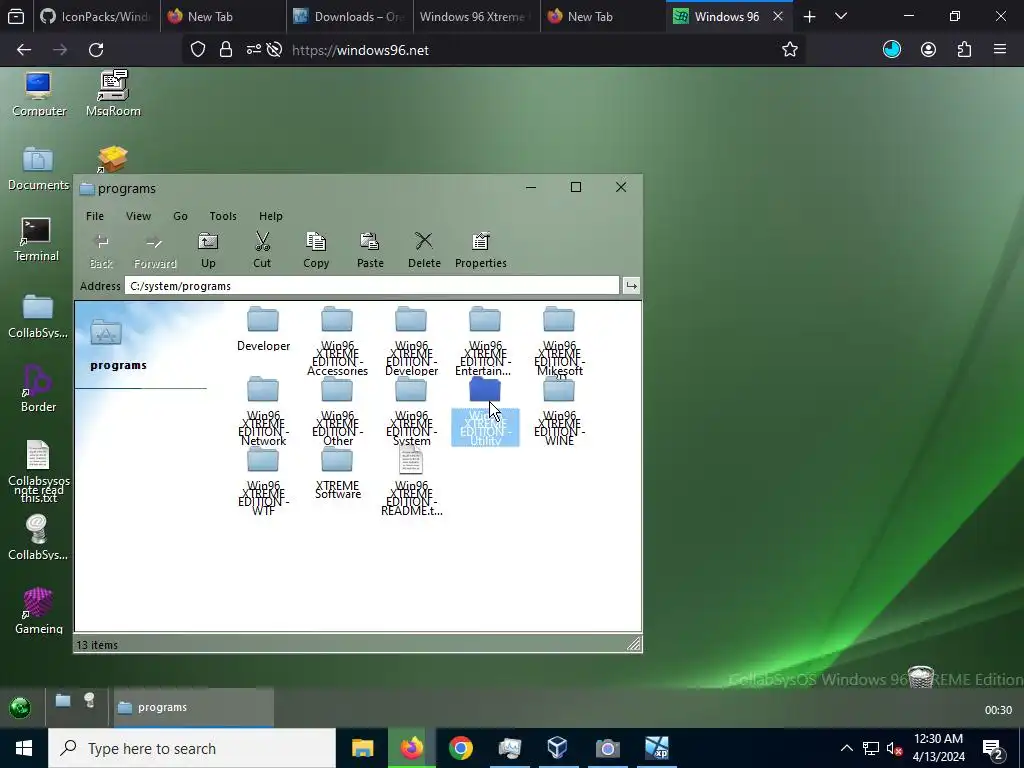Open the package box desktop shortcut
Screen dimensions: 1024x768
[112, 159]
